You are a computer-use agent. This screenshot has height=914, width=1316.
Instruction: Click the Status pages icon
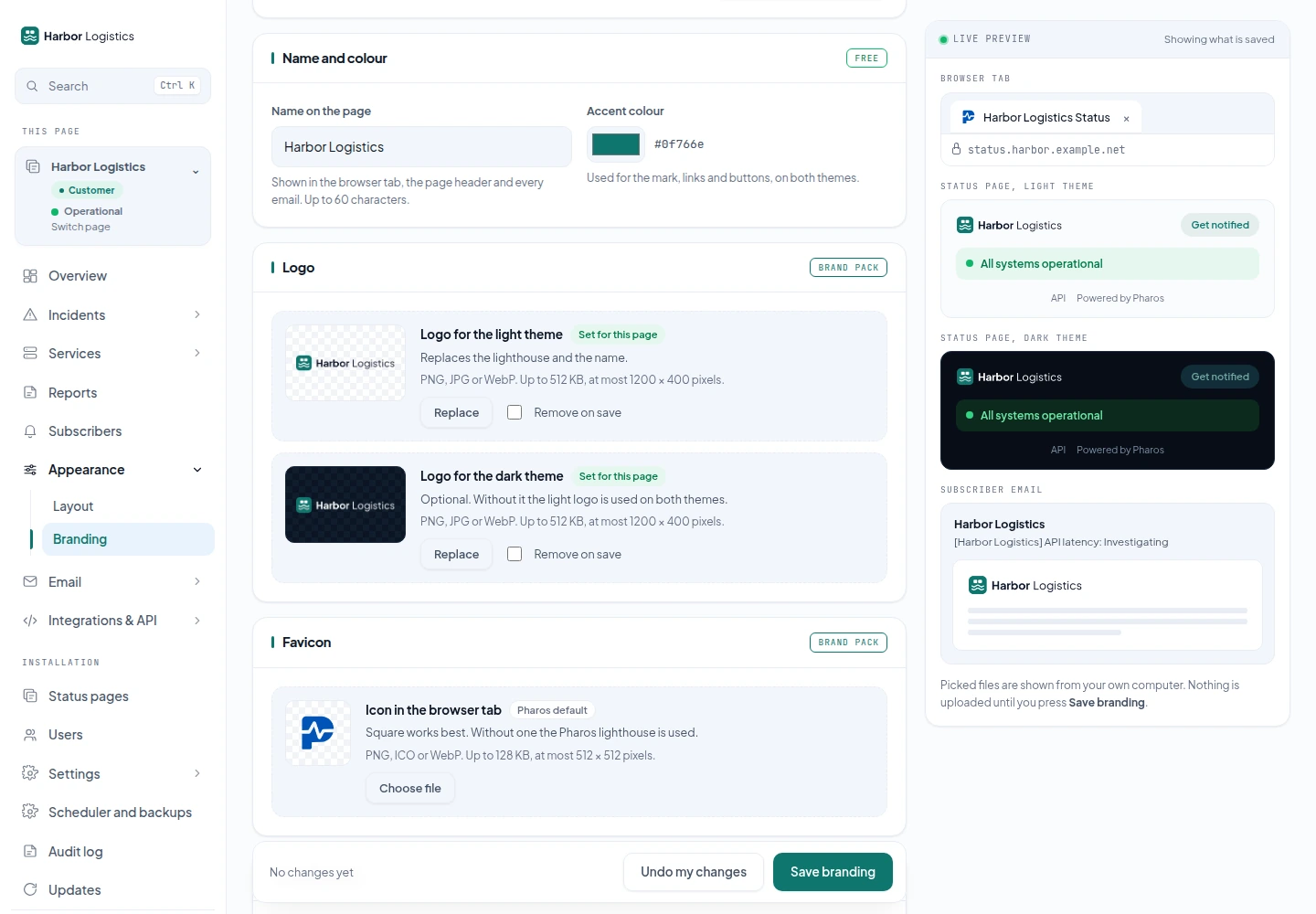coord(30,696)
